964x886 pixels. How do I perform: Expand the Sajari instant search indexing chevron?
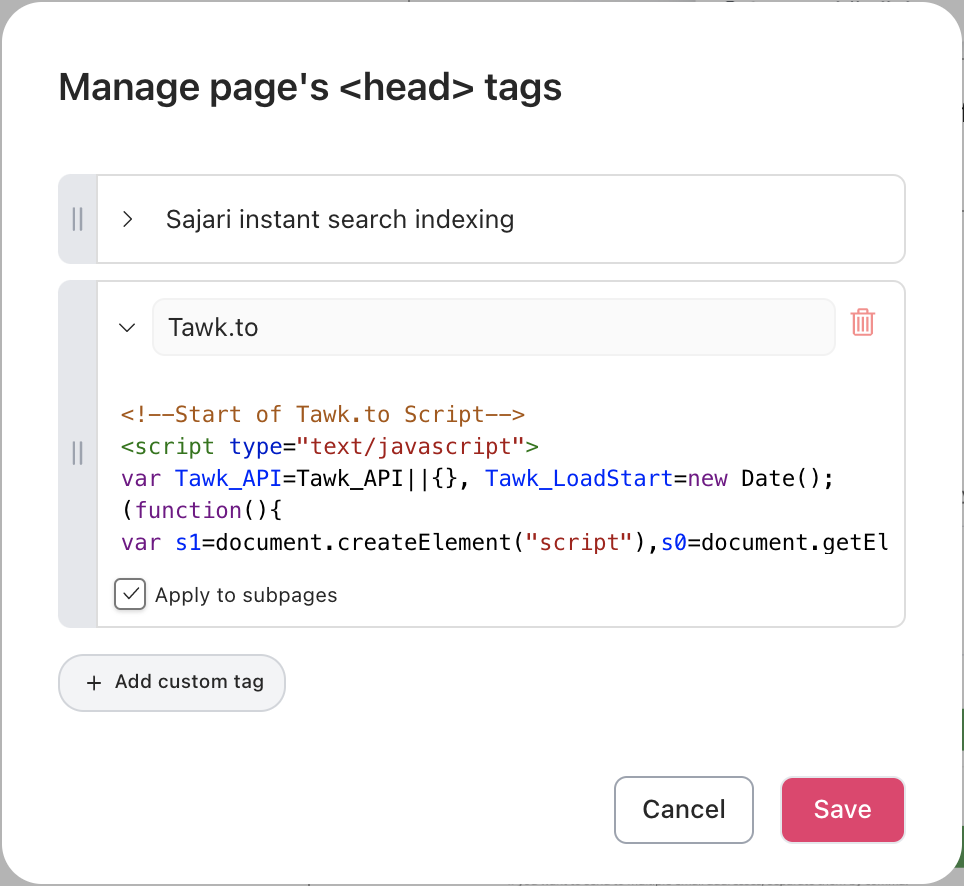tap(127, 219)
